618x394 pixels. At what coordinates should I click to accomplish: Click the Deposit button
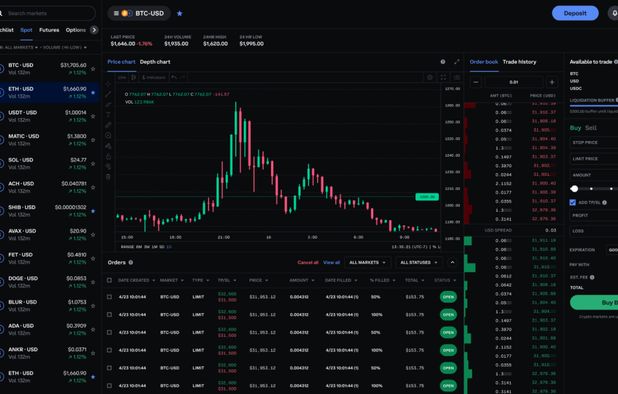(575, 13)
